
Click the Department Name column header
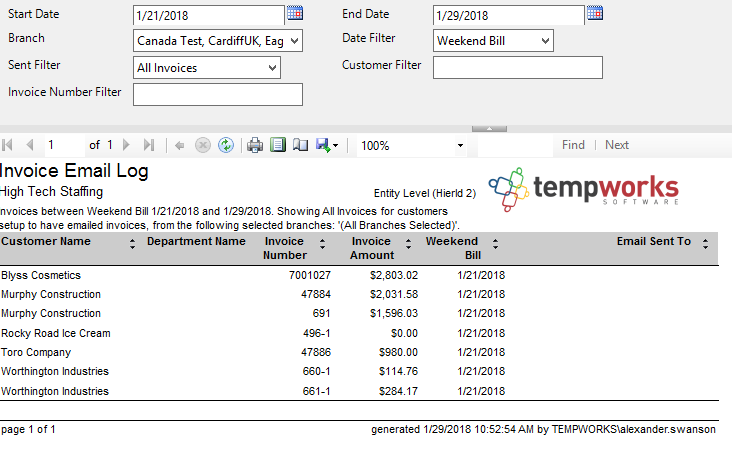coord(196,241)
